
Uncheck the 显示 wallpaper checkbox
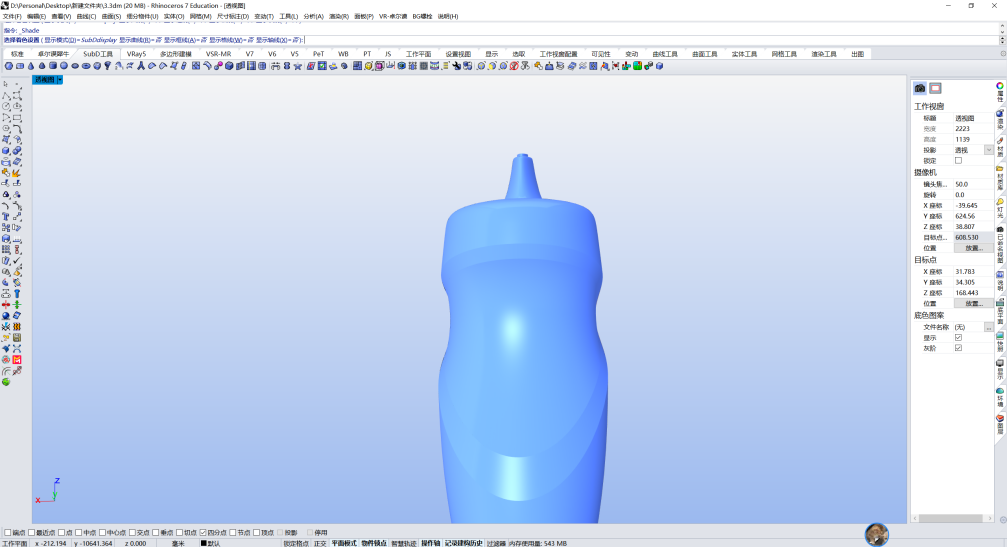click(958, 337)
